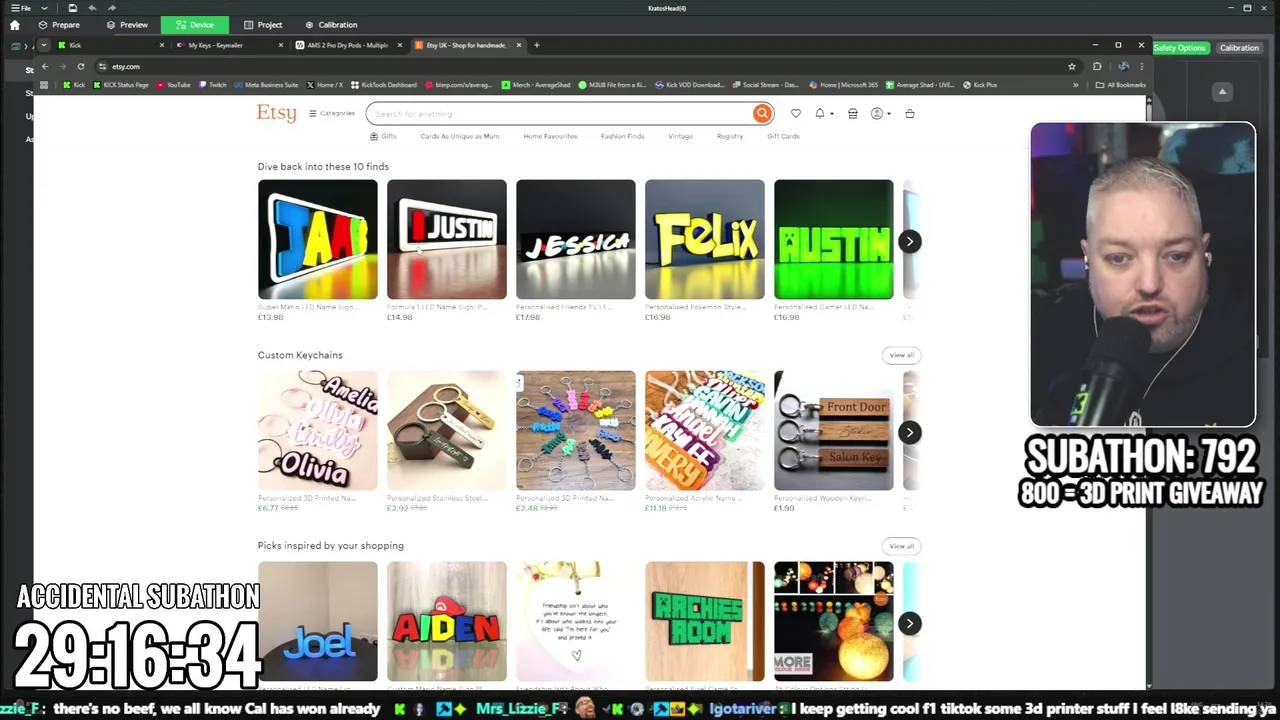The width and height of the screenshot is (1280, 720).
Task: Open the All Bookmarks folder
Action: coord(1120,85)
